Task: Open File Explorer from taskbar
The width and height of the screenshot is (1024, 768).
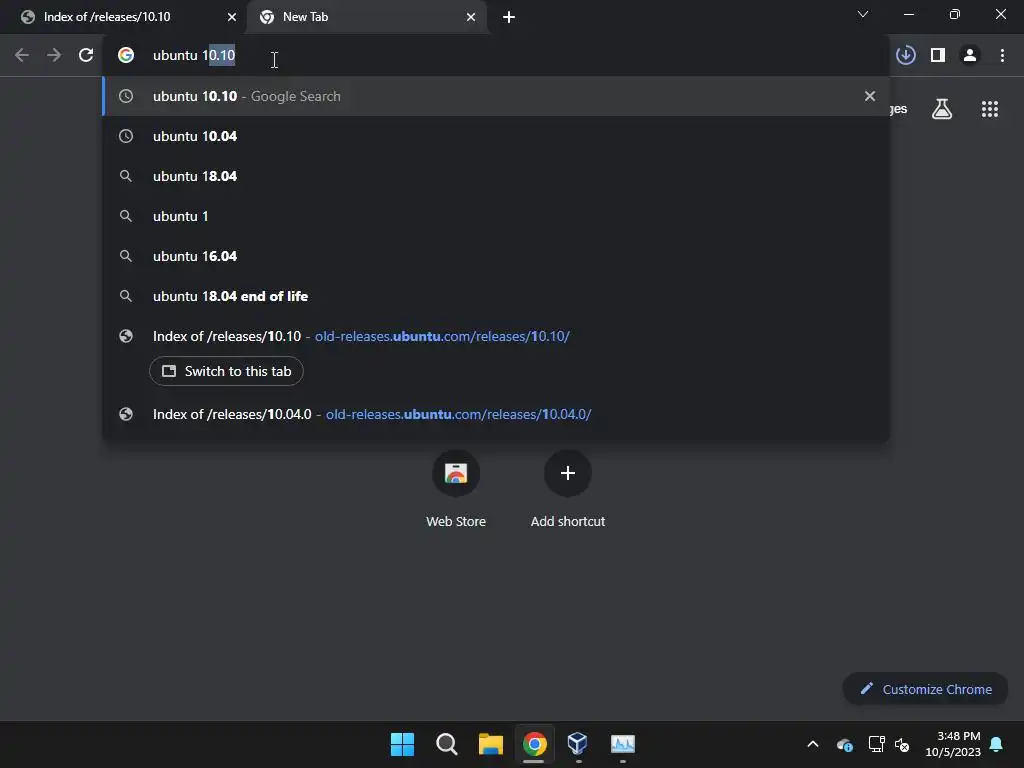Action: coord(490,744)
